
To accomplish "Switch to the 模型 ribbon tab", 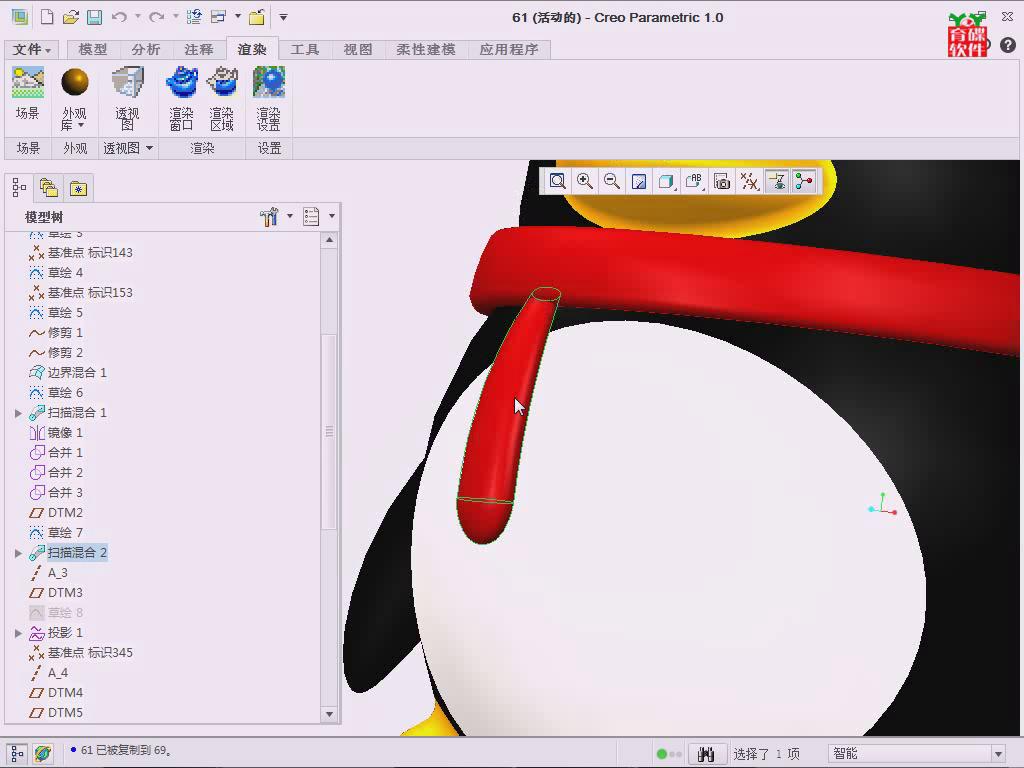I will tap(93, 50).
